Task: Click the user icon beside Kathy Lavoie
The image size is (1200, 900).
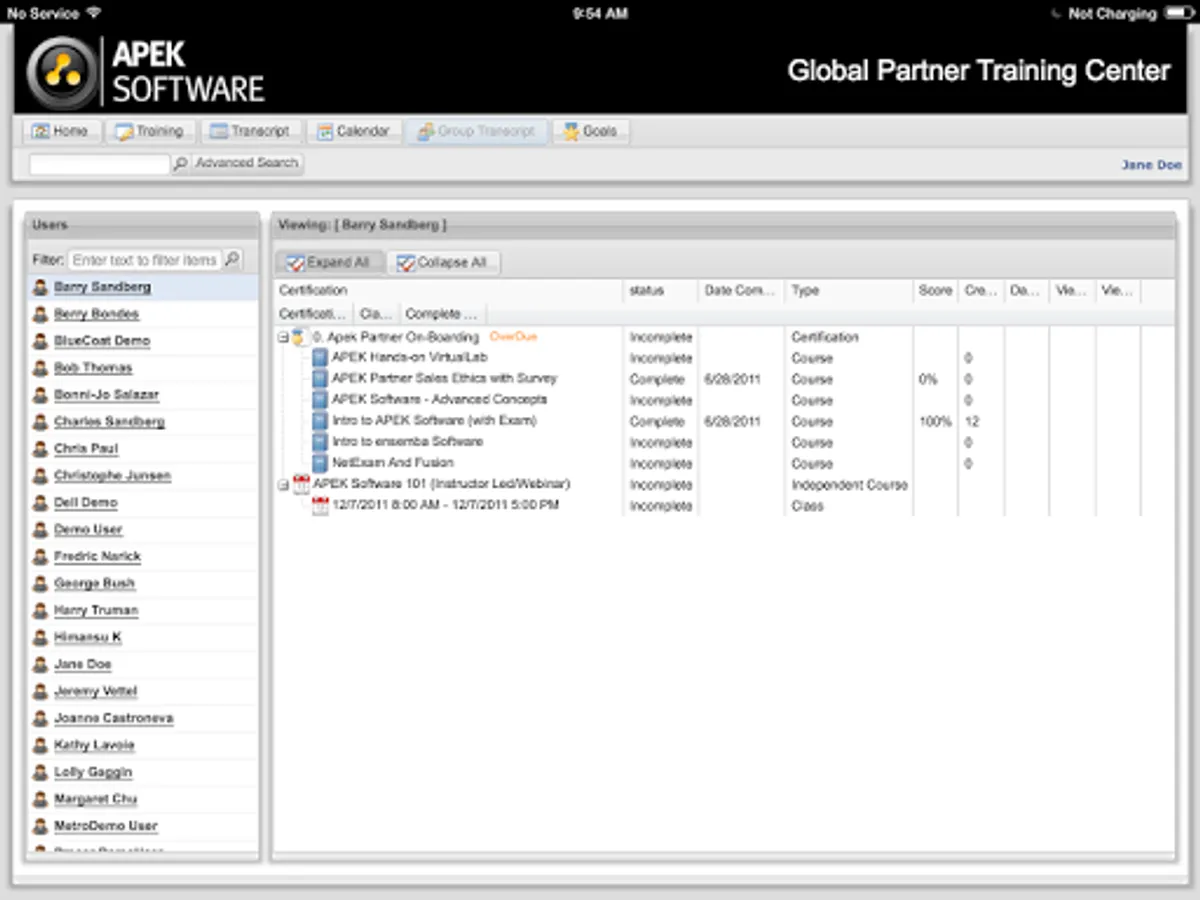Action: tap(40, 746)
